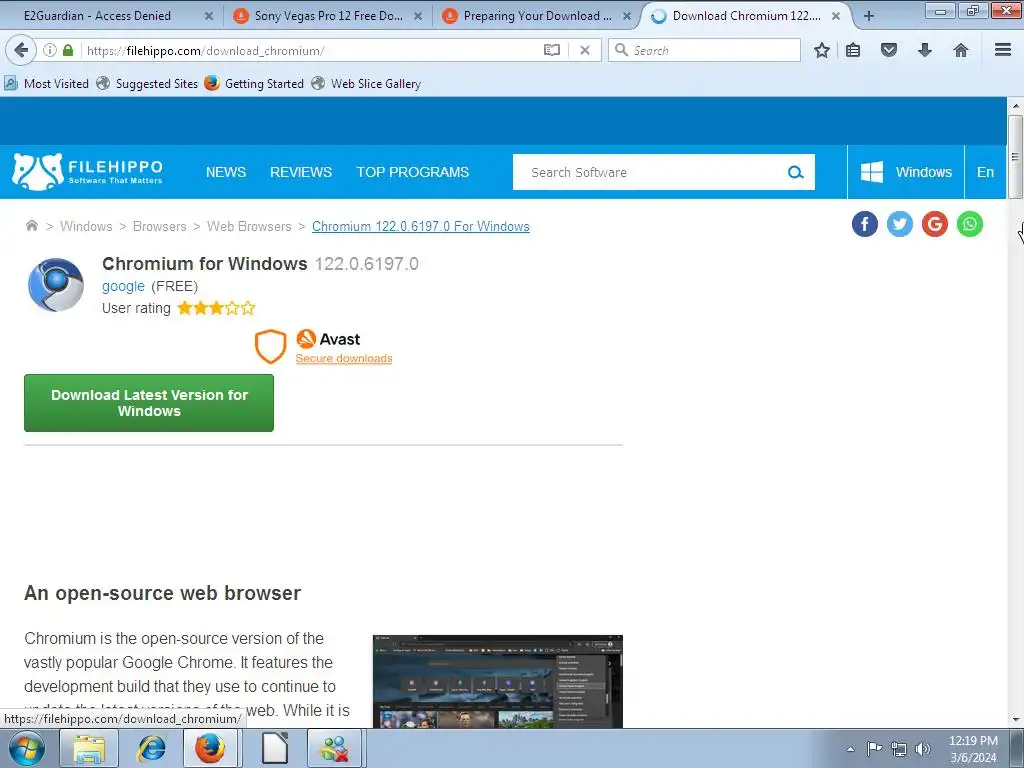Open NEWS in FileHippo navigation
1024x768 pixels.
point(226,172)
